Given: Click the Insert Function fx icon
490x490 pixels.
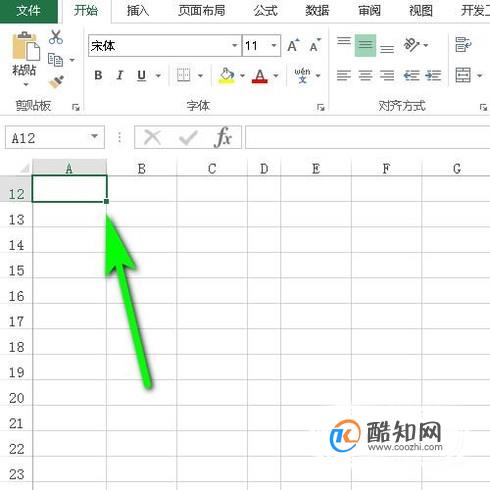Looking at the screenshot, I should (x=223, y=137).
